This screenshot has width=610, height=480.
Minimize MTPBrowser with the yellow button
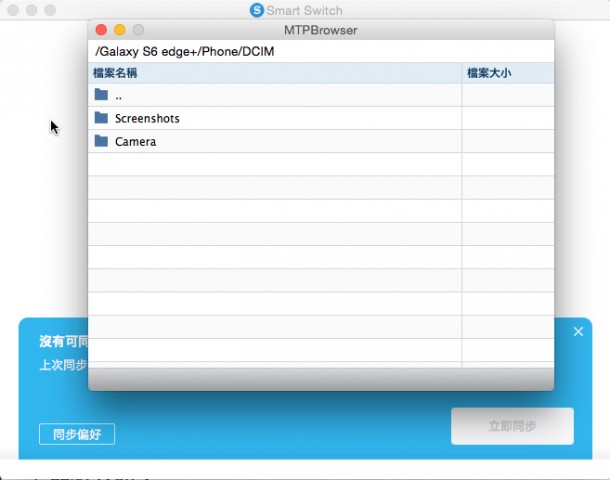pyautogui.click(x=120, y=30)
